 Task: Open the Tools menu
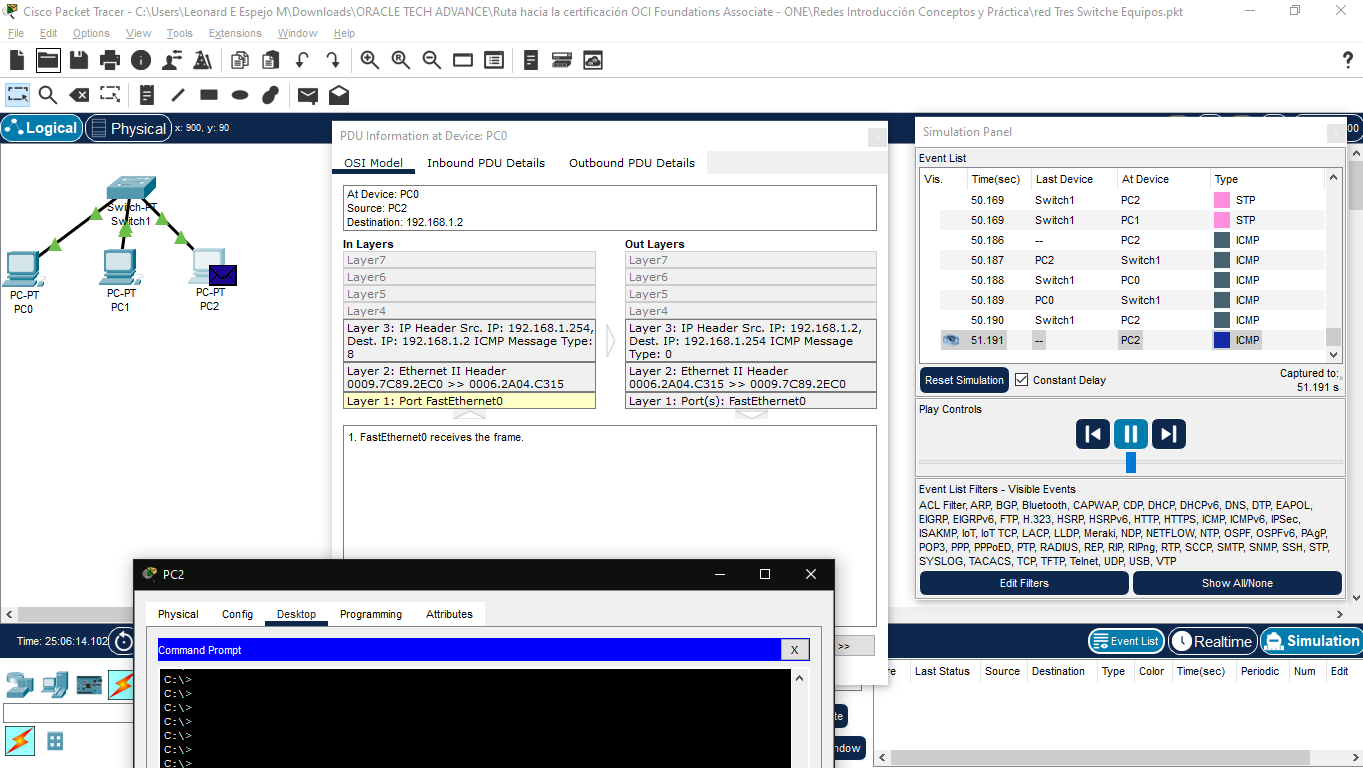tap(180, 33)
